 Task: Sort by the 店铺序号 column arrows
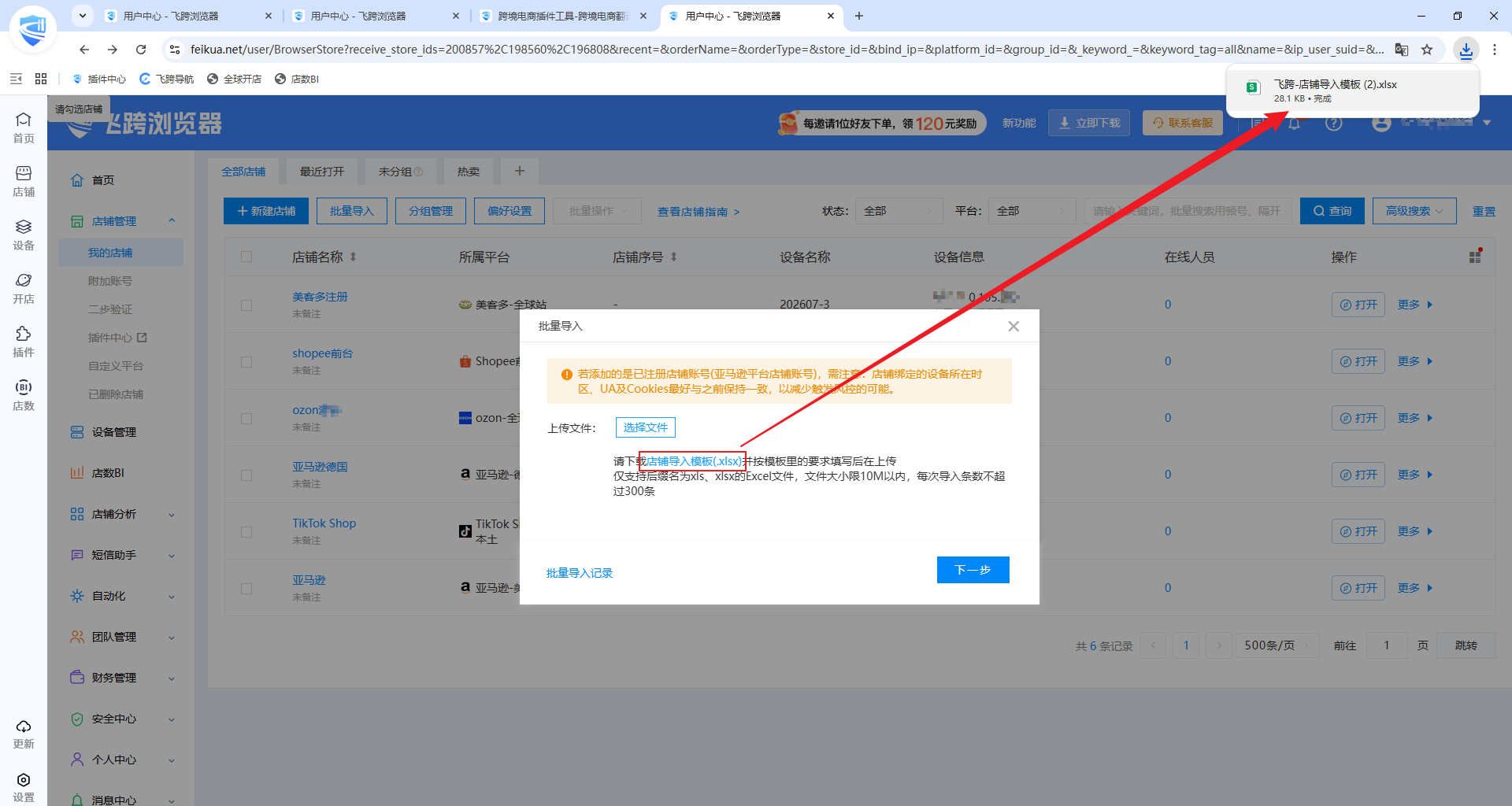(673, 257)
